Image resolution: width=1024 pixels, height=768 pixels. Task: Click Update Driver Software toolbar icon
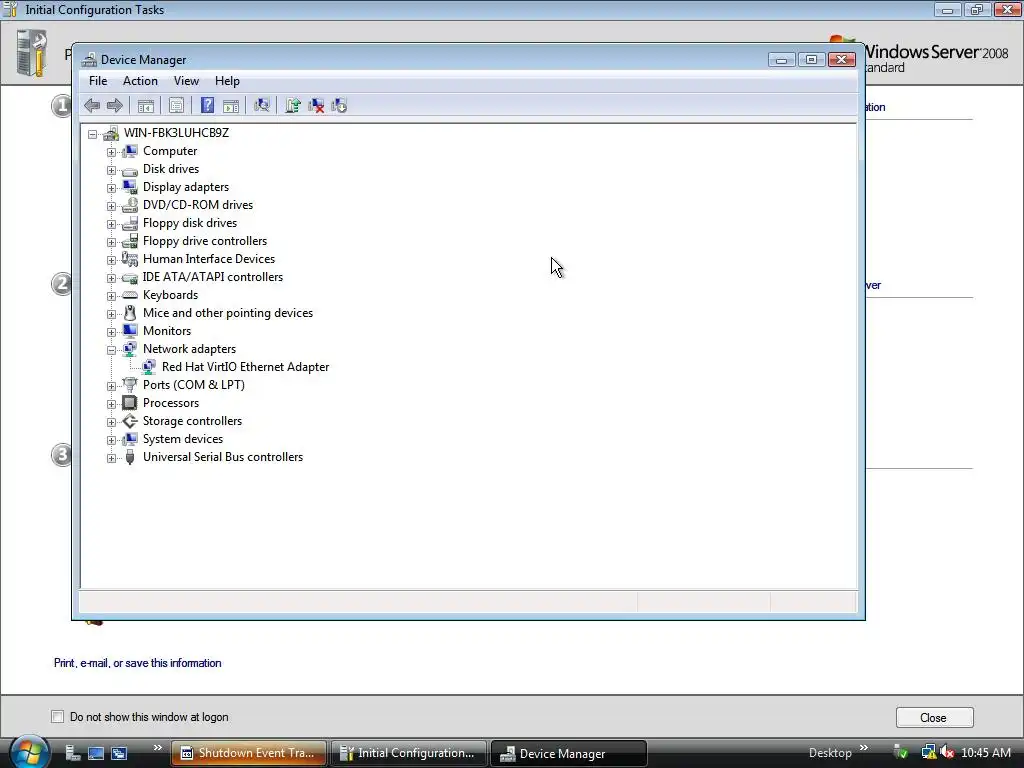click(293, 105)
